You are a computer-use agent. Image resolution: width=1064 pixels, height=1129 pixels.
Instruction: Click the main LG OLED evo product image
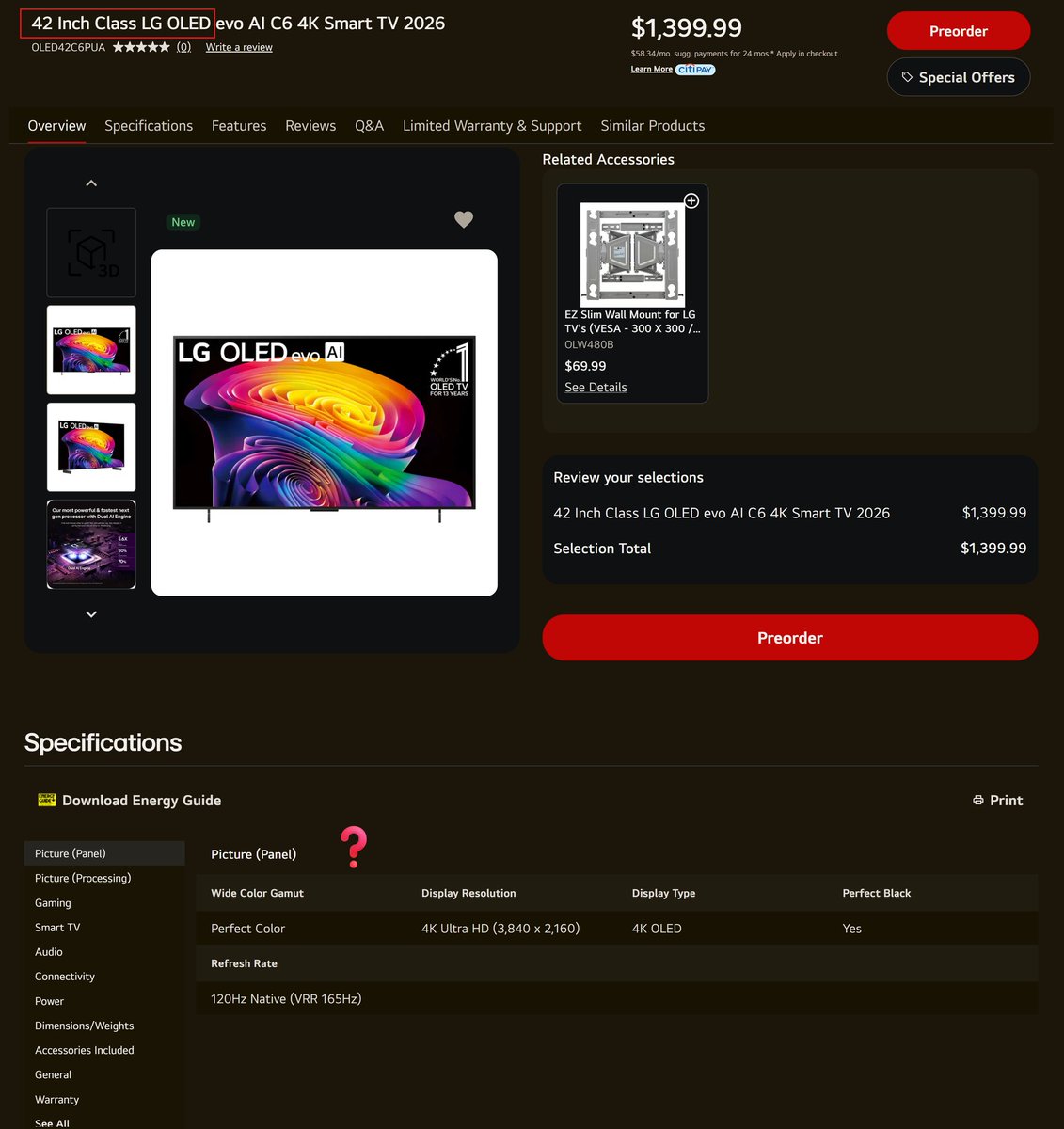(x=325, y=422)
